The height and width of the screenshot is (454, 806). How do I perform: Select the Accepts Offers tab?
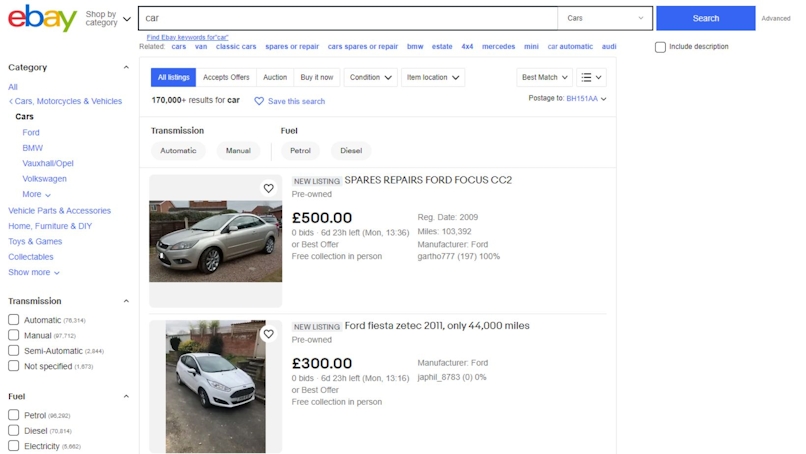point(226,77)
